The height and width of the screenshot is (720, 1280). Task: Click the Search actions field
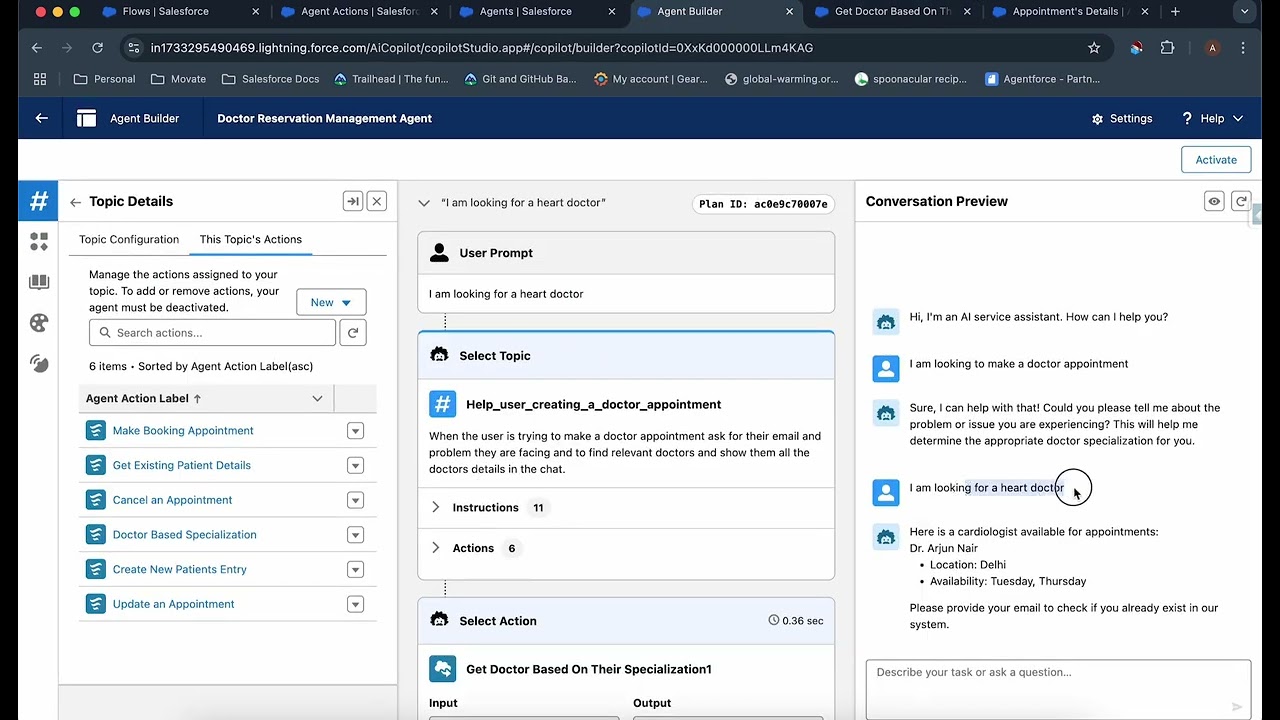point(212,333)
